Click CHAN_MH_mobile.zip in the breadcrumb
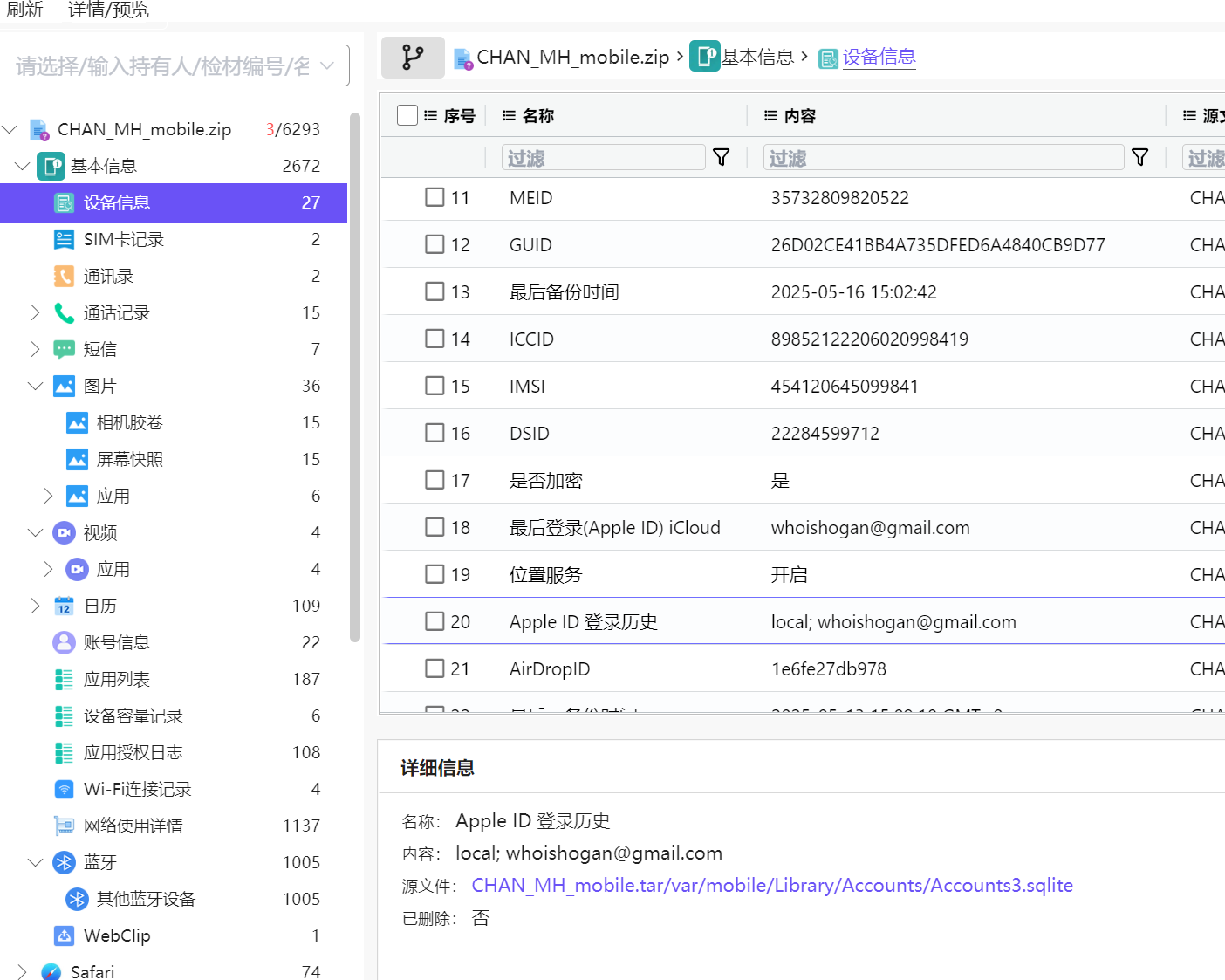Viewport: 1225px width, 980px height. tap(573, 58)
